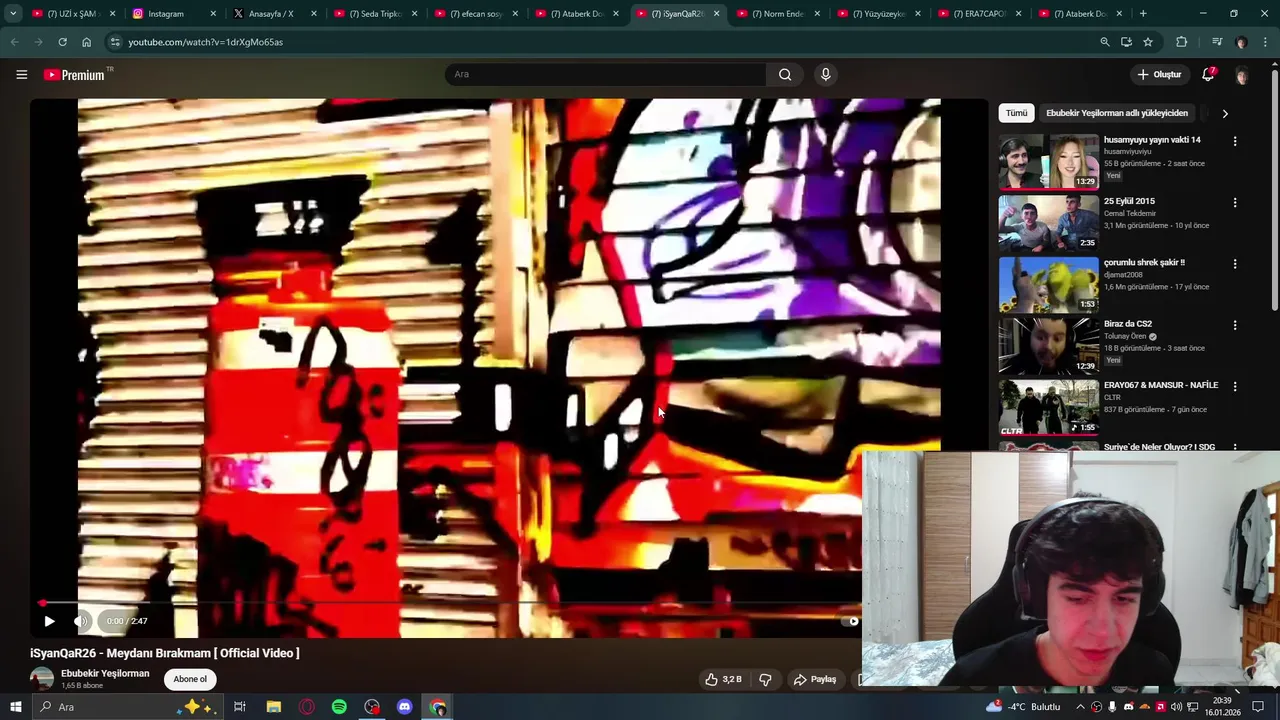Open a new browser tab
Image resolution: width=1280 pixels, height=720 pixels.
pyautogui.click(x=1143, y=14)
